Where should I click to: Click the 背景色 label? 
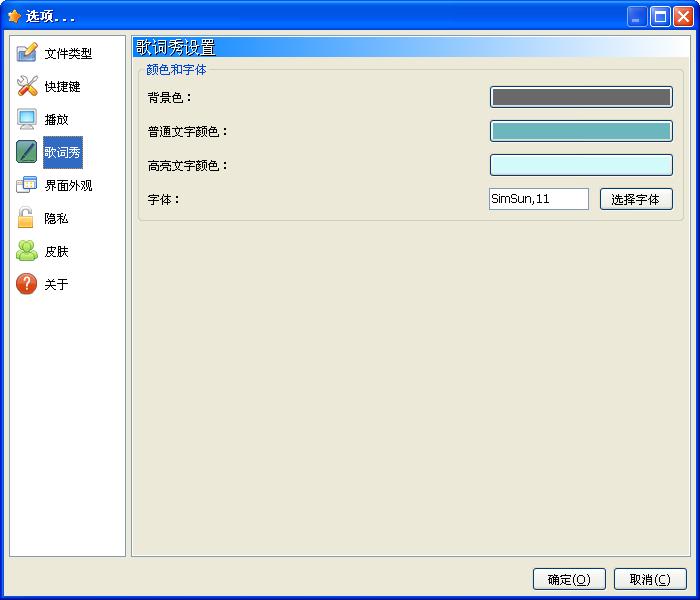(x=170, y=98)
